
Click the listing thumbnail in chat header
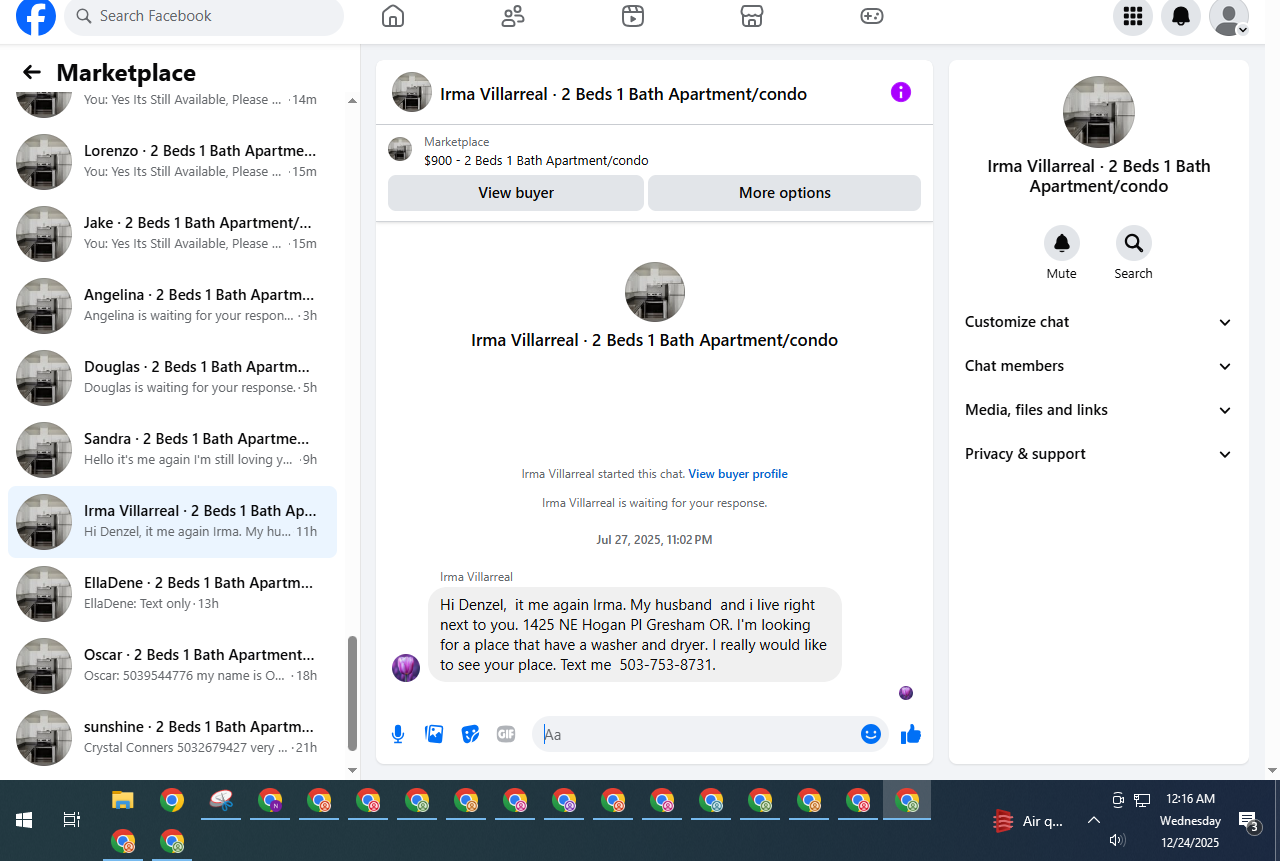412,92
